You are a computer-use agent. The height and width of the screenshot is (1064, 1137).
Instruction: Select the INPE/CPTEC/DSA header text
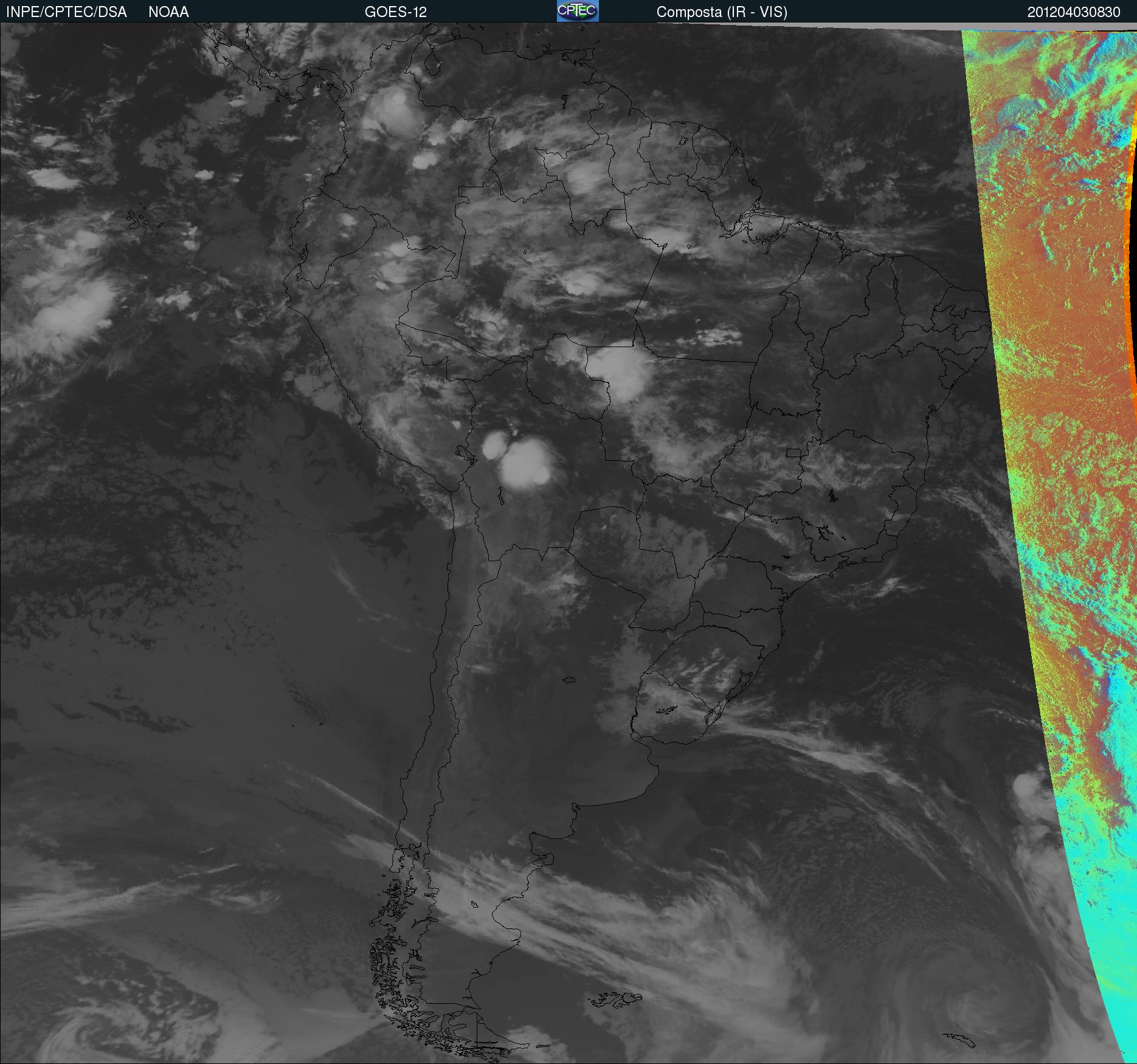pyautogui.click(x=66, y=12)
